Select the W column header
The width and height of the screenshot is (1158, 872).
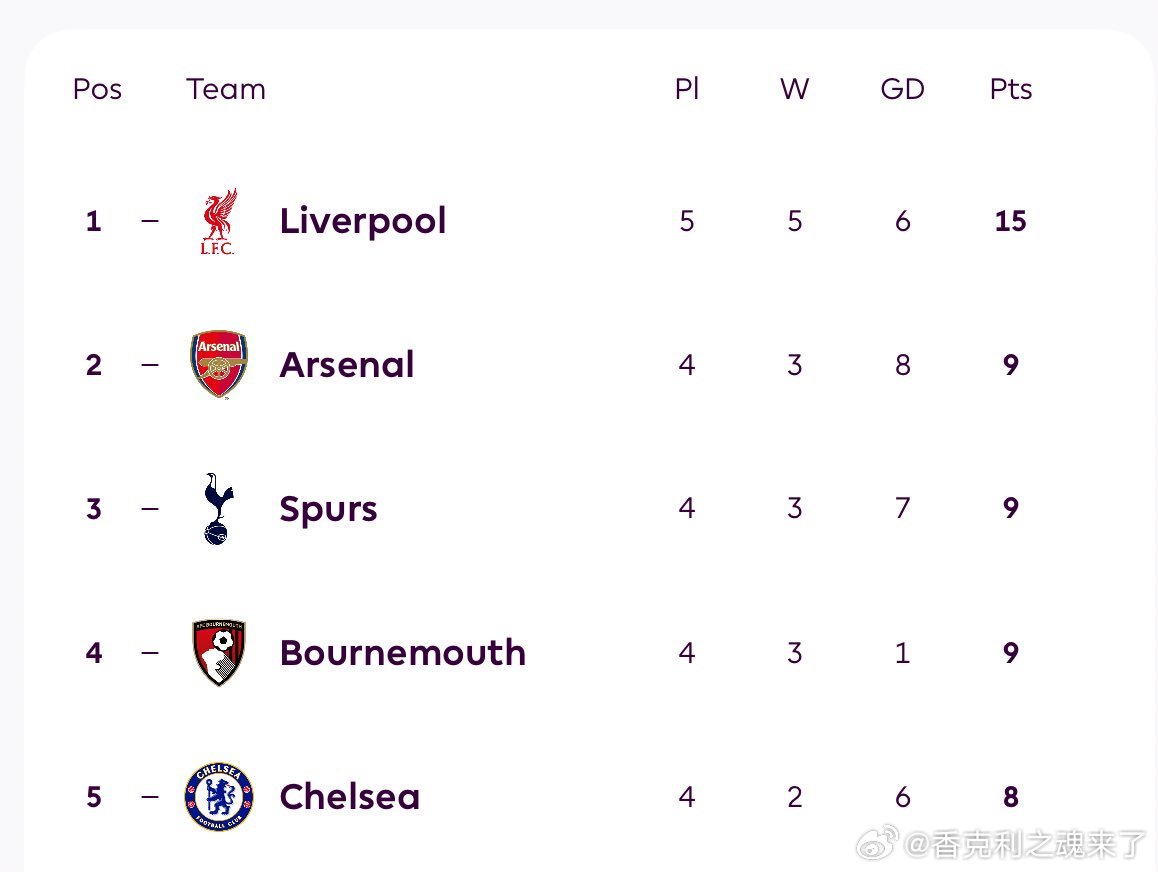(795, 89)
